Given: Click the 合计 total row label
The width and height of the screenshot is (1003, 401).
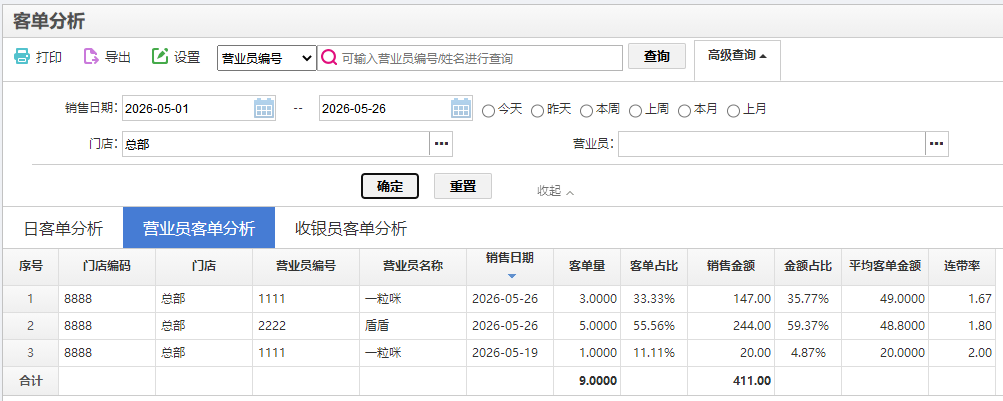Looking at the screenshot, I should click(x=31, y=381).
